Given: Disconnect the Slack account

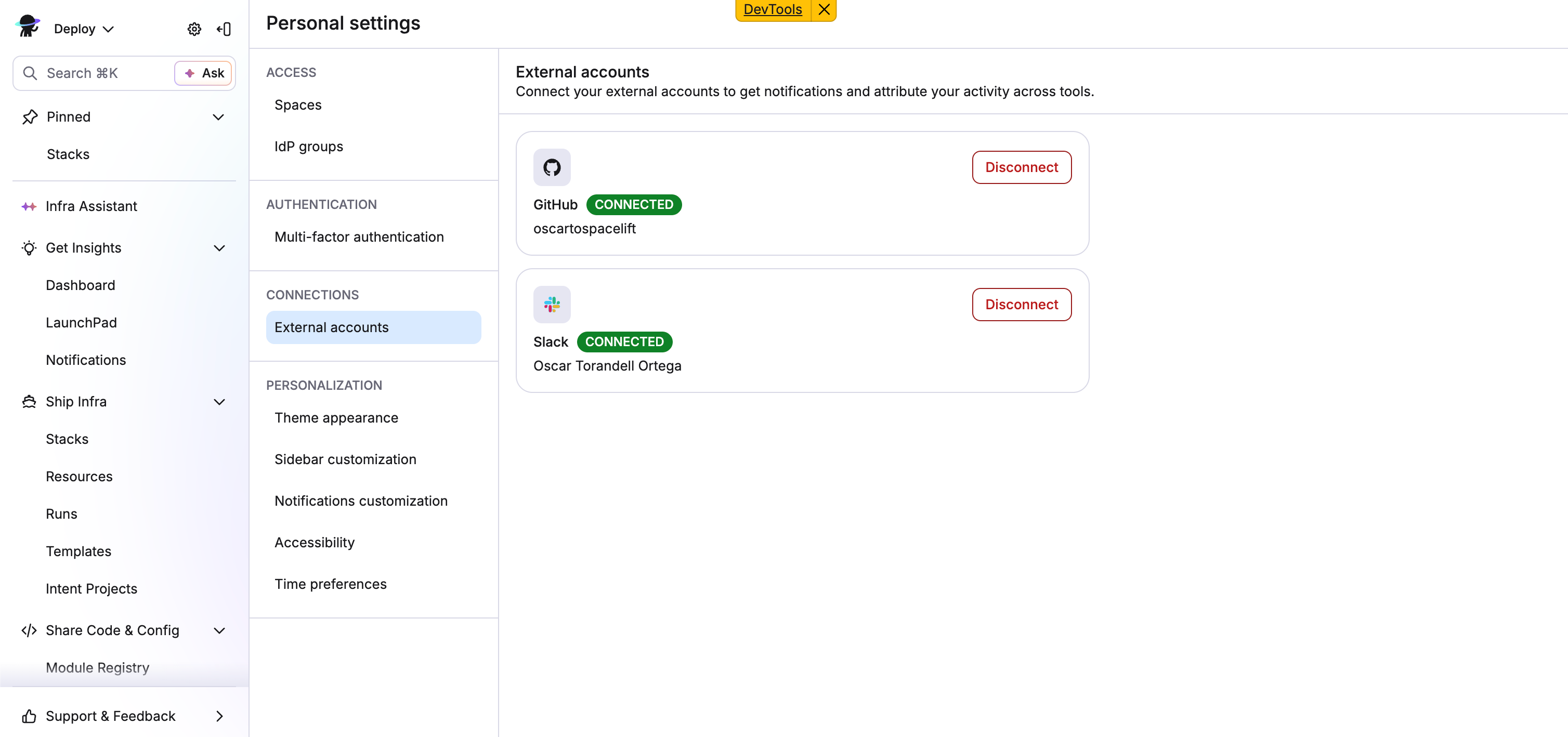Looking at the screenshot, I should click(1022, 304).
